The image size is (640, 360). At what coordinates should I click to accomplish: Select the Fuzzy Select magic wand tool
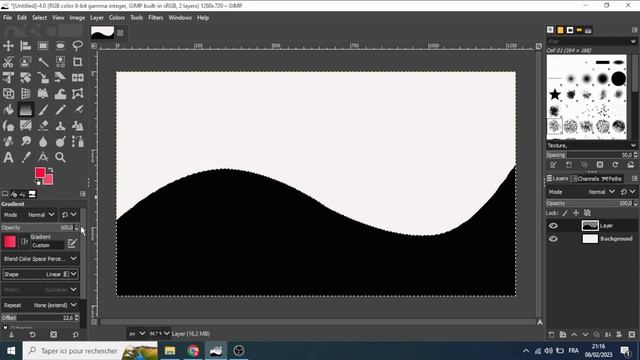point(43,62)
